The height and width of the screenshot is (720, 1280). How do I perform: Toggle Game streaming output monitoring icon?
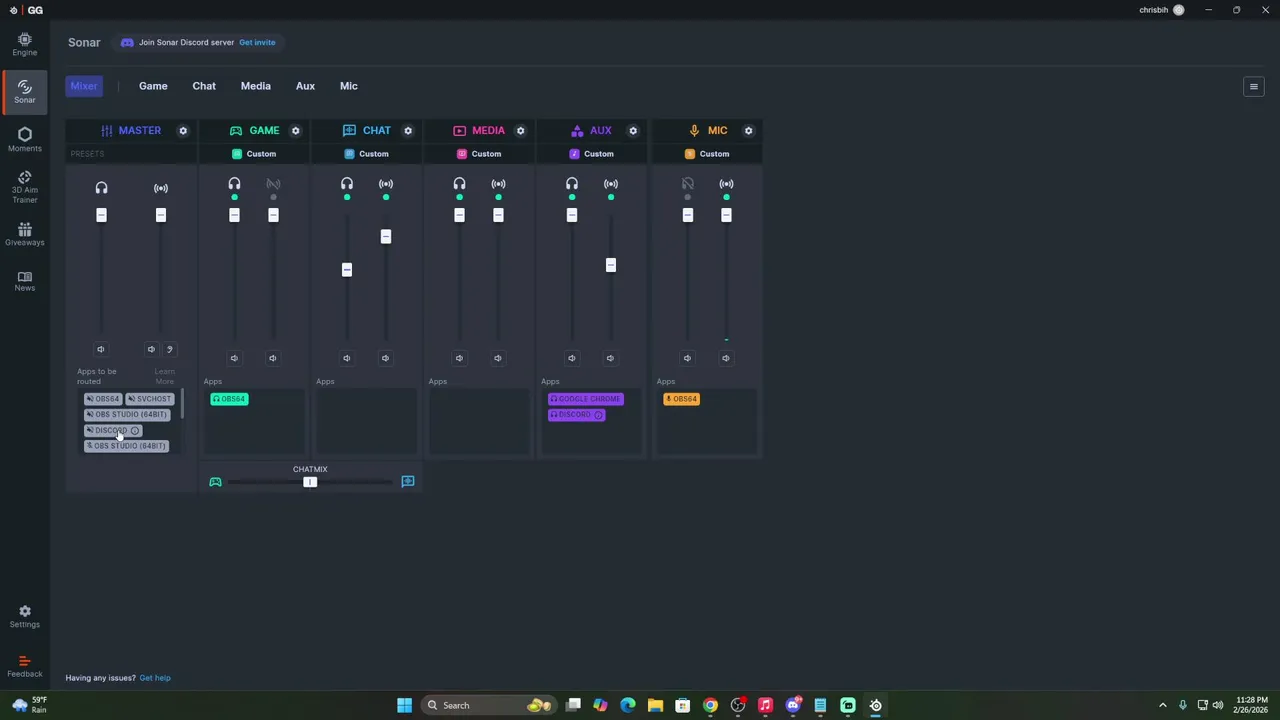click(273, 184)
